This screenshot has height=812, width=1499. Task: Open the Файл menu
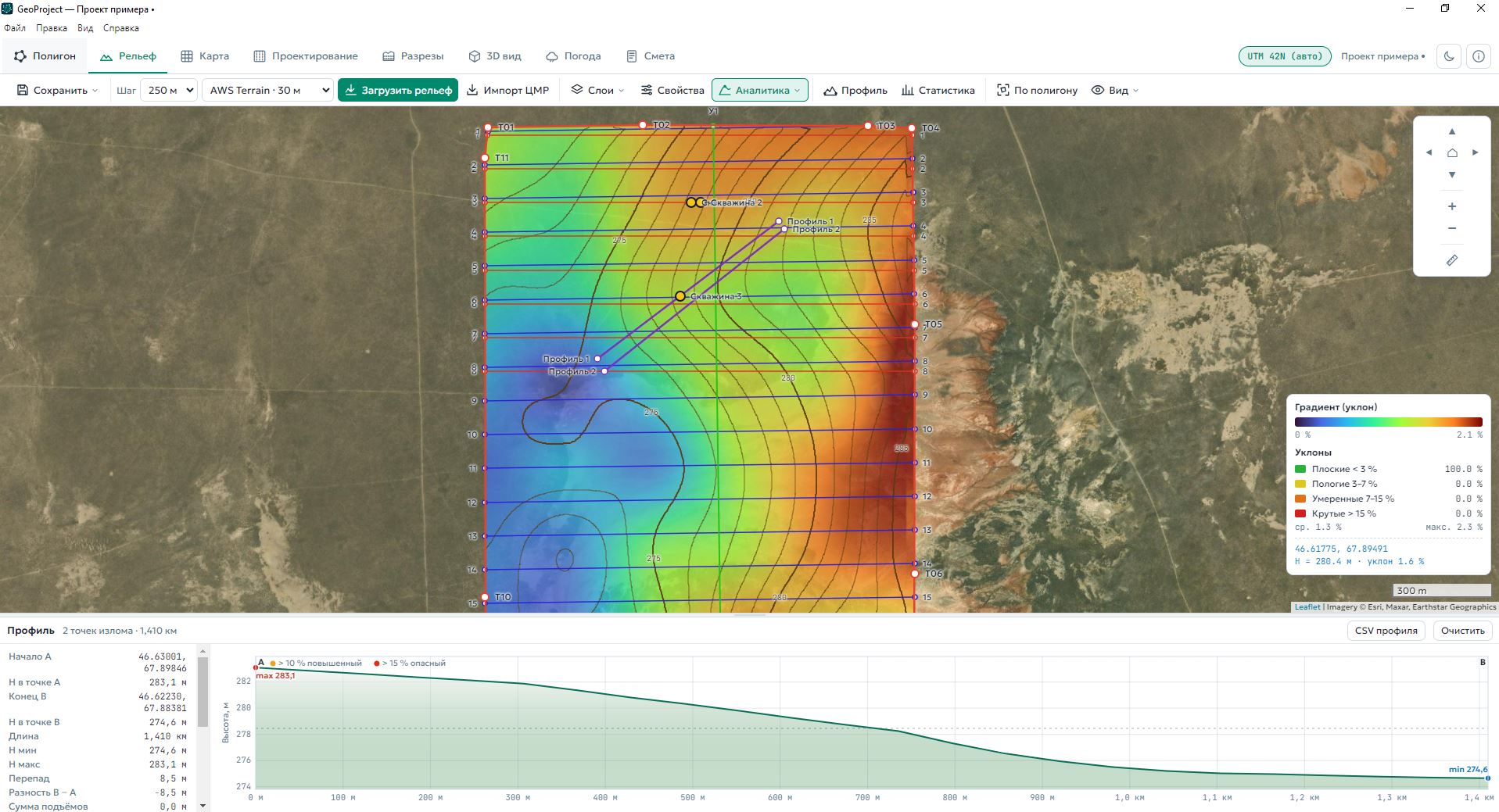tap(15, 28)
